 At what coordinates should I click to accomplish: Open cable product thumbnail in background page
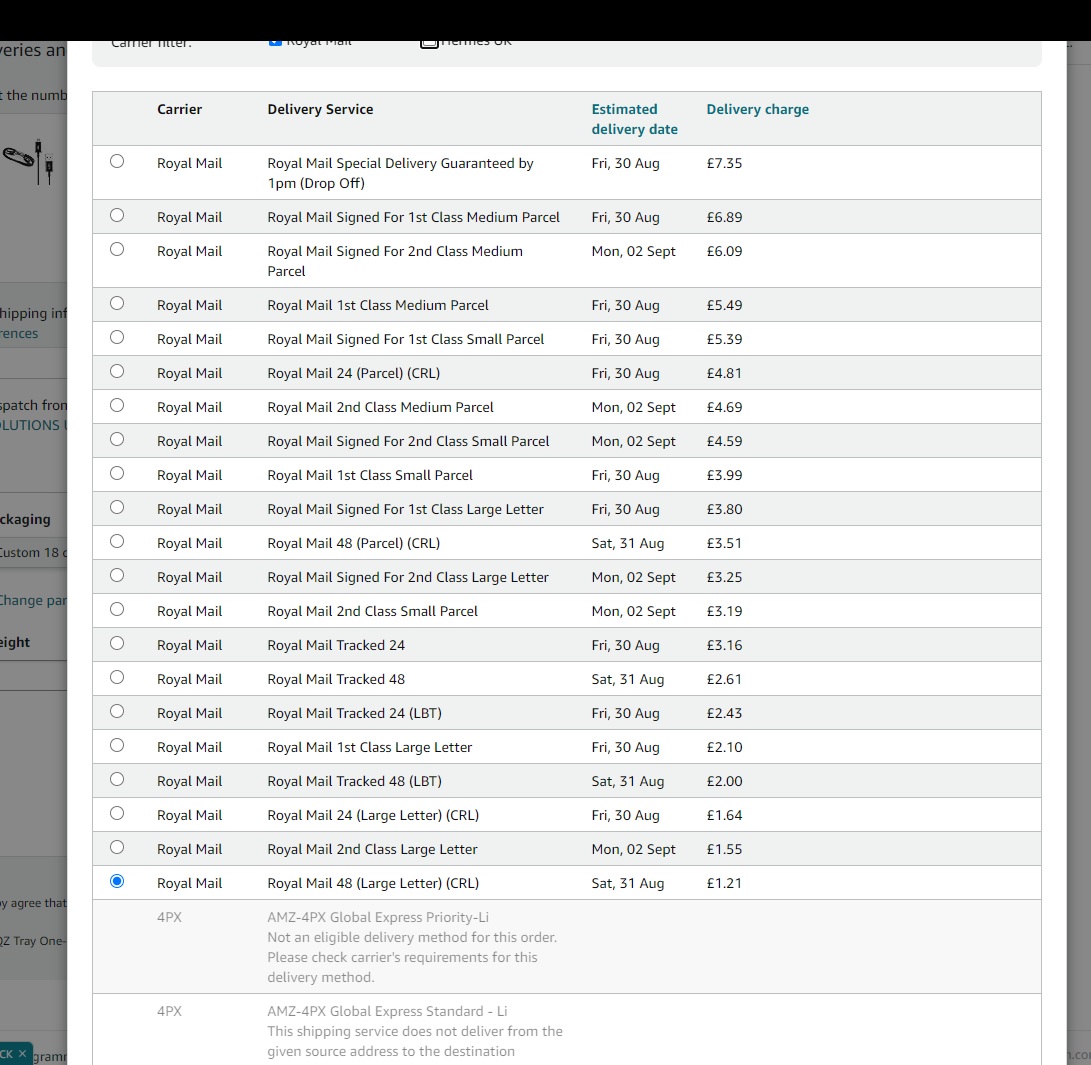point(29,161)
